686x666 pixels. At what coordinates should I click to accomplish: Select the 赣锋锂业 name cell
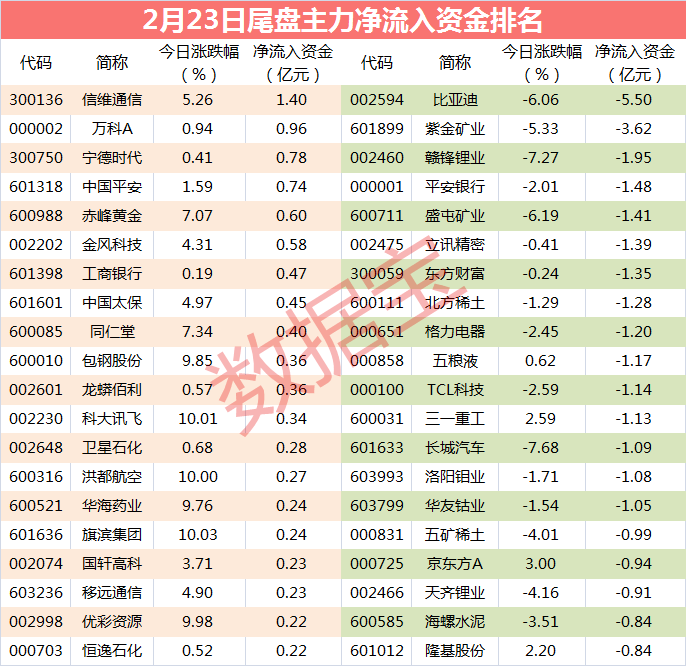click(x=456, y=158)
